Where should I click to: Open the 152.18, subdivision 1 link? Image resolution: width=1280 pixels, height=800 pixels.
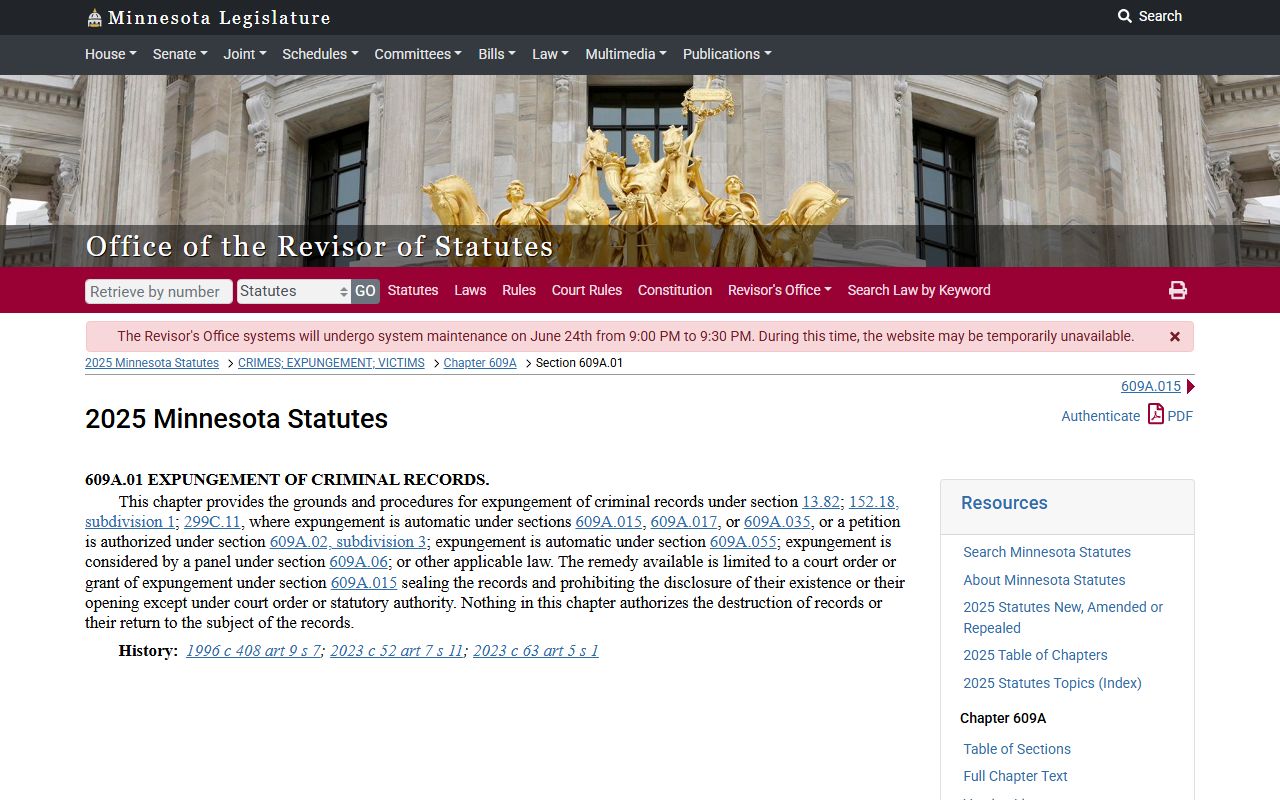click(873, 502)
